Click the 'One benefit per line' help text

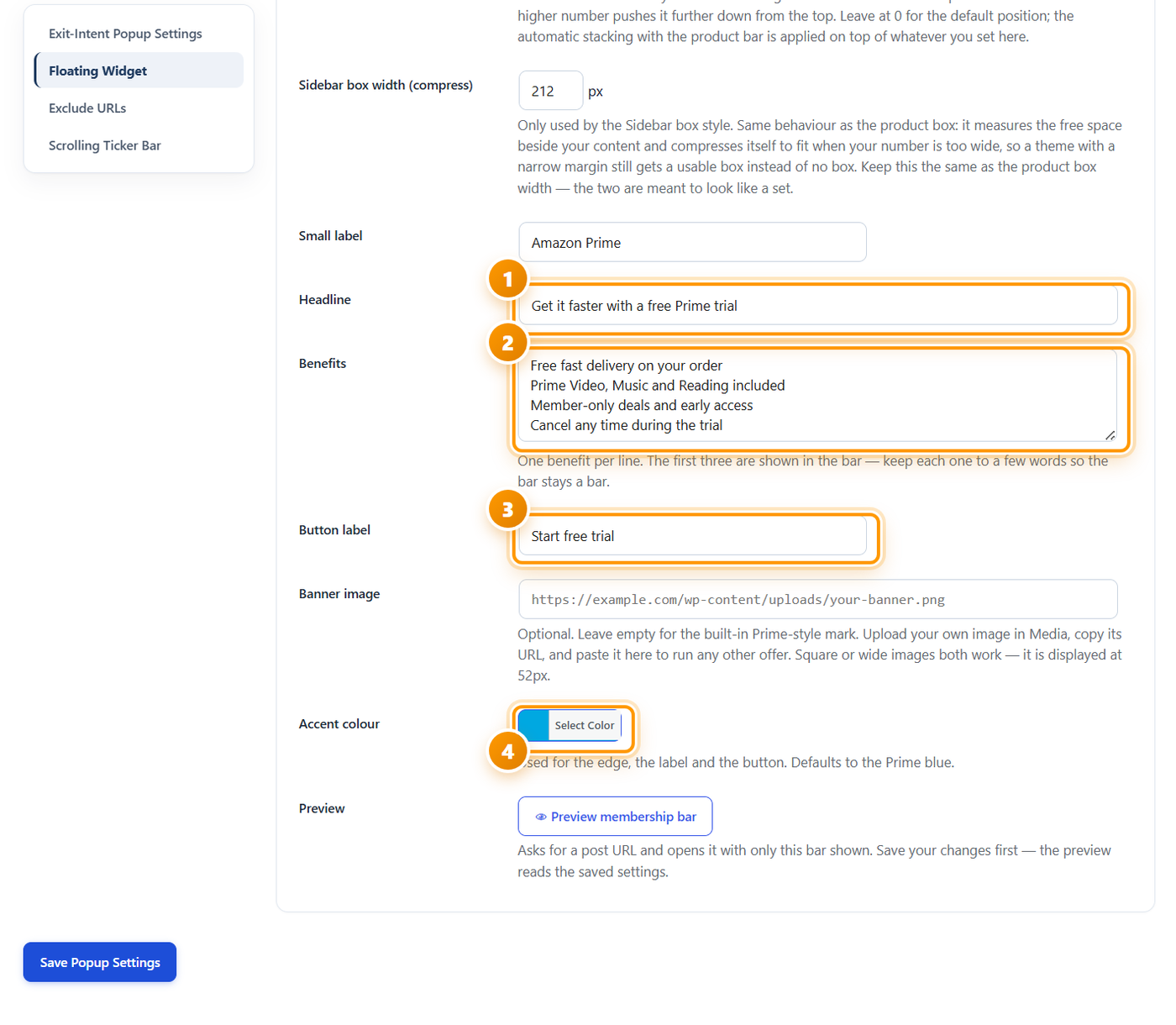[x=812, y=471]
